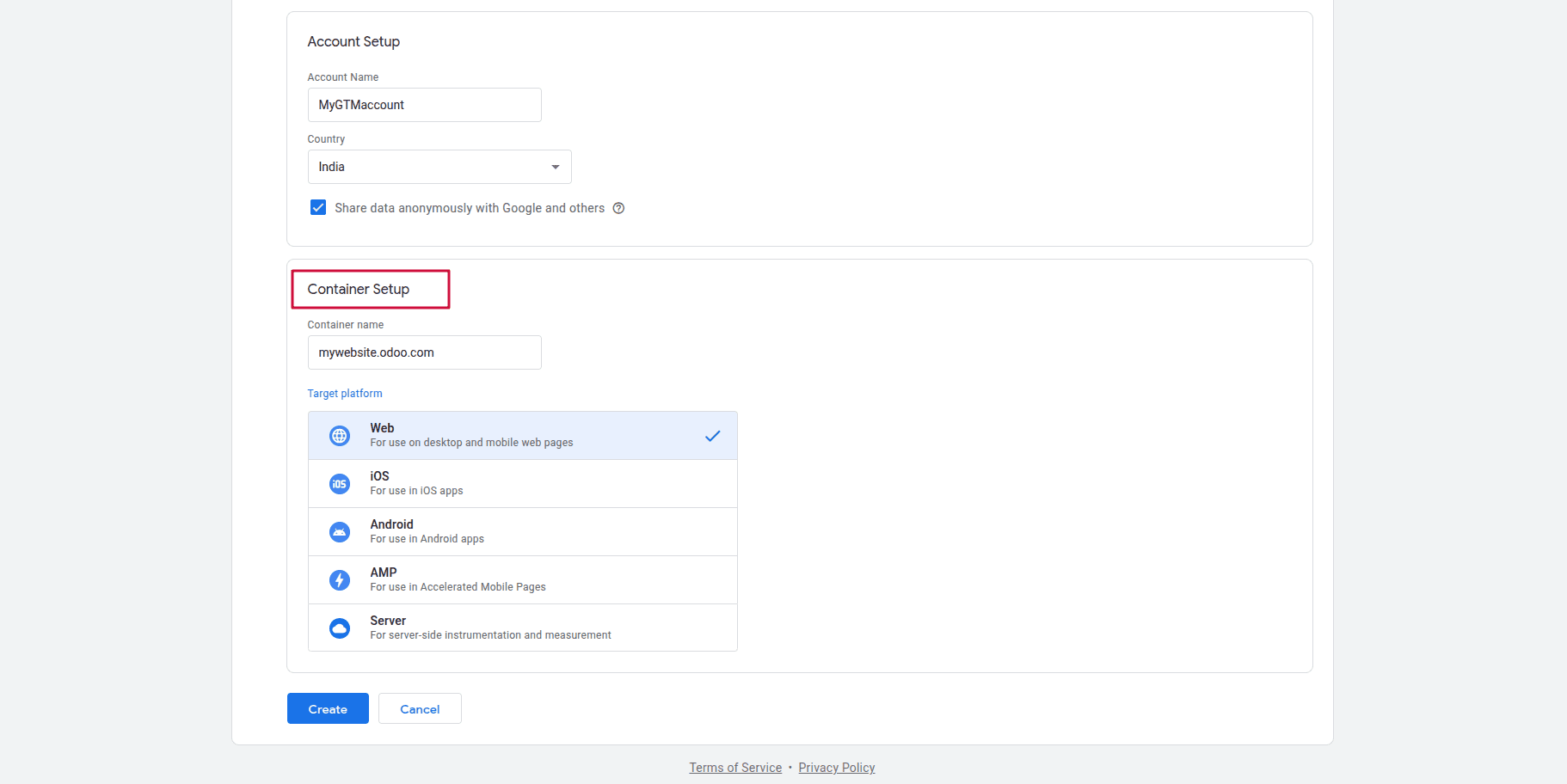Click the Container name field
The height and width of the screenshot is (784, 1567).
(425, 352)
